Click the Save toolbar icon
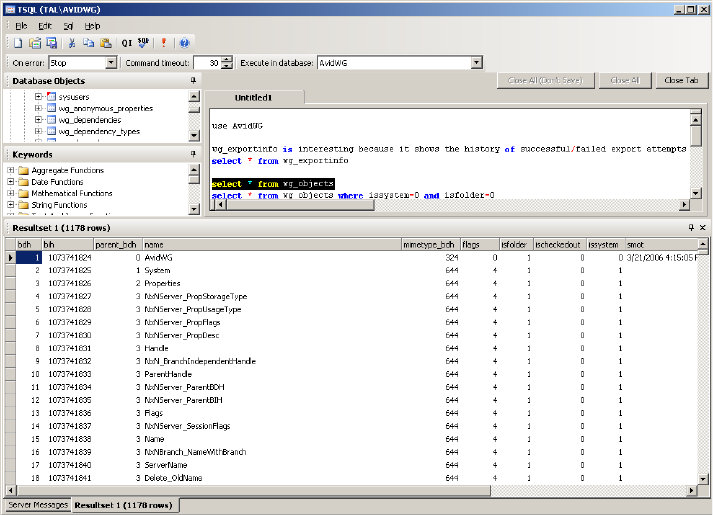713x515 pixels. pyautogui.click(x=52, y=43)
